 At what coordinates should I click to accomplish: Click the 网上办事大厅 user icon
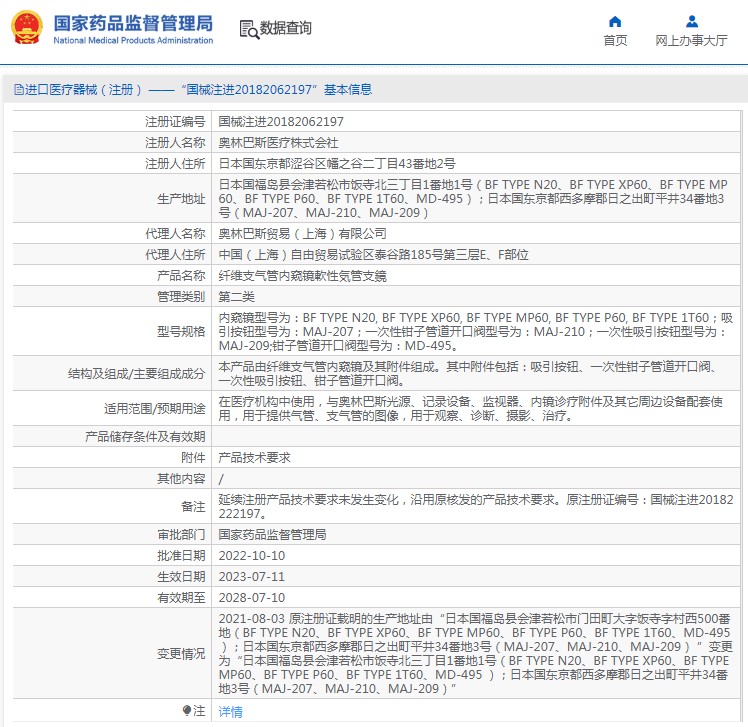[692, 21]
